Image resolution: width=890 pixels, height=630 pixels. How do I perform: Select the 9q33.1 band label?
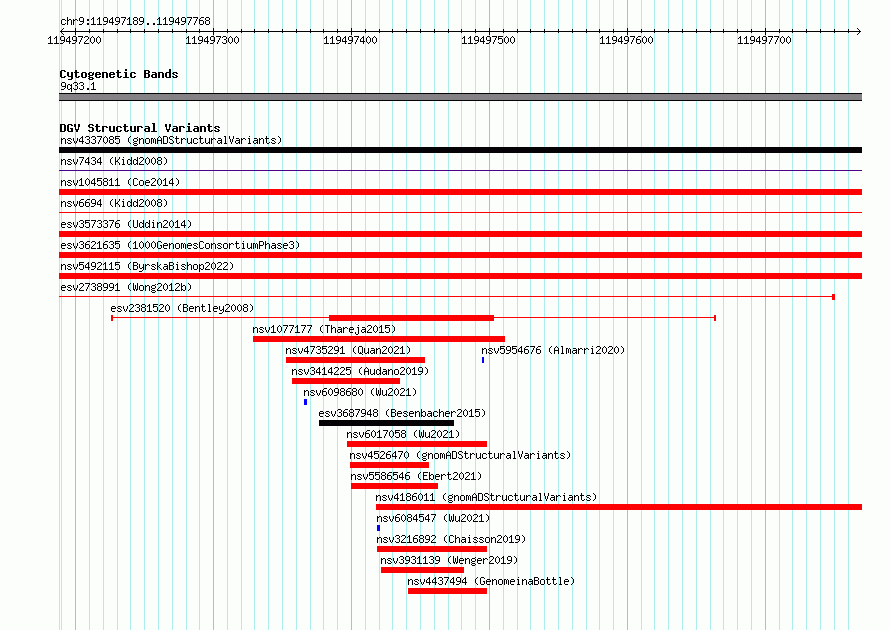click(x=78, y=86)
